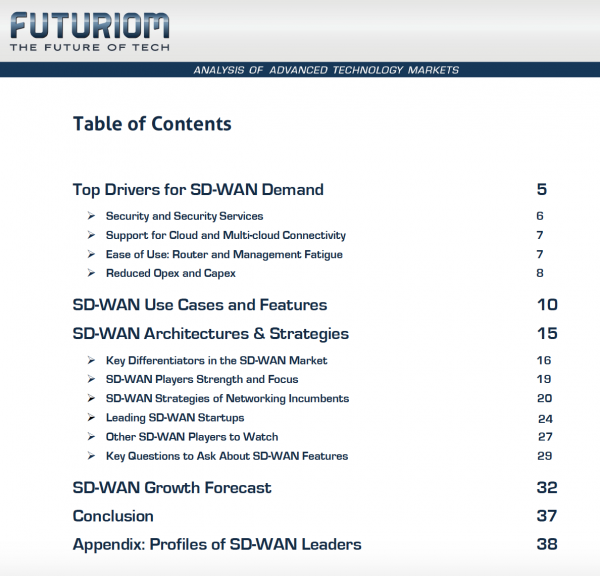Image resolution: width=600 pixels, height=576 pixels.
Task: Click page number 38 for Appendix
Action: coord(547,544)
